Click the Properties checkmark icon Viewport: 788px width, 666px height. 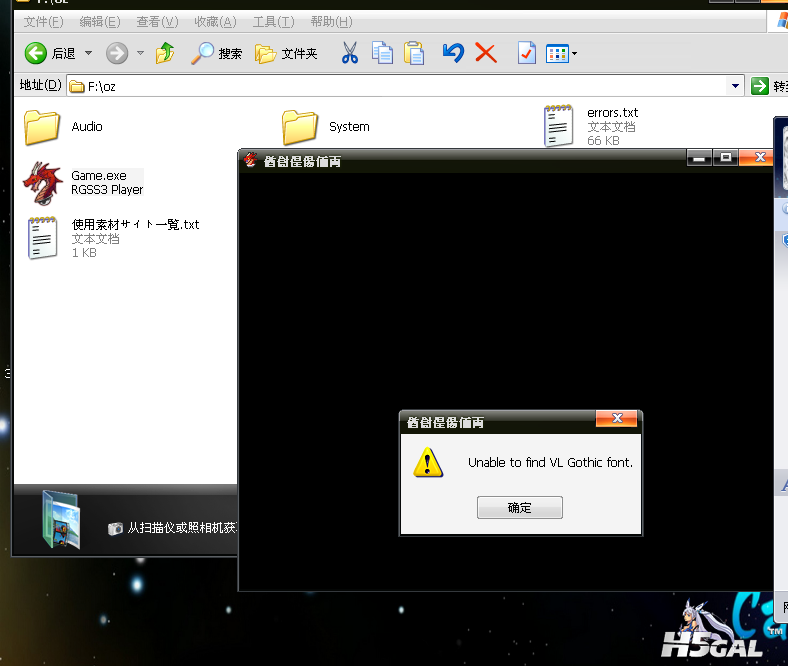[526, 53]
